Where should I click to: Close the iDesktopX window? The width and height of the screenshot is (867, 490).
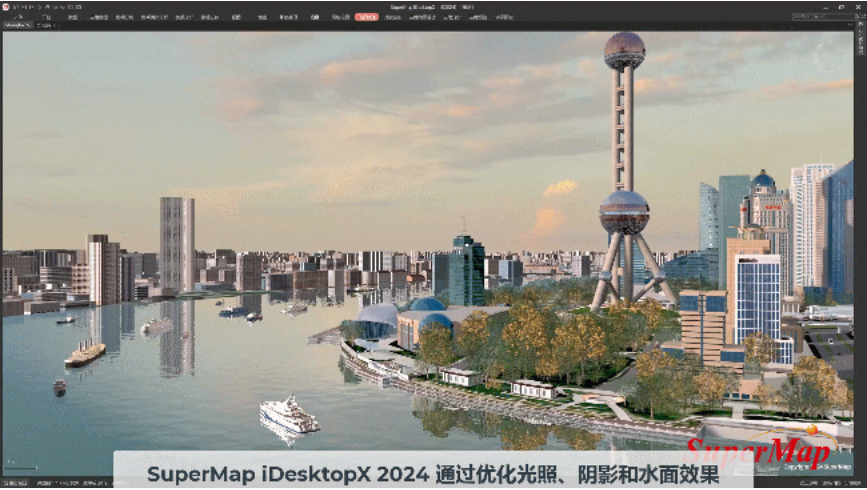click(x=858, y=7)
